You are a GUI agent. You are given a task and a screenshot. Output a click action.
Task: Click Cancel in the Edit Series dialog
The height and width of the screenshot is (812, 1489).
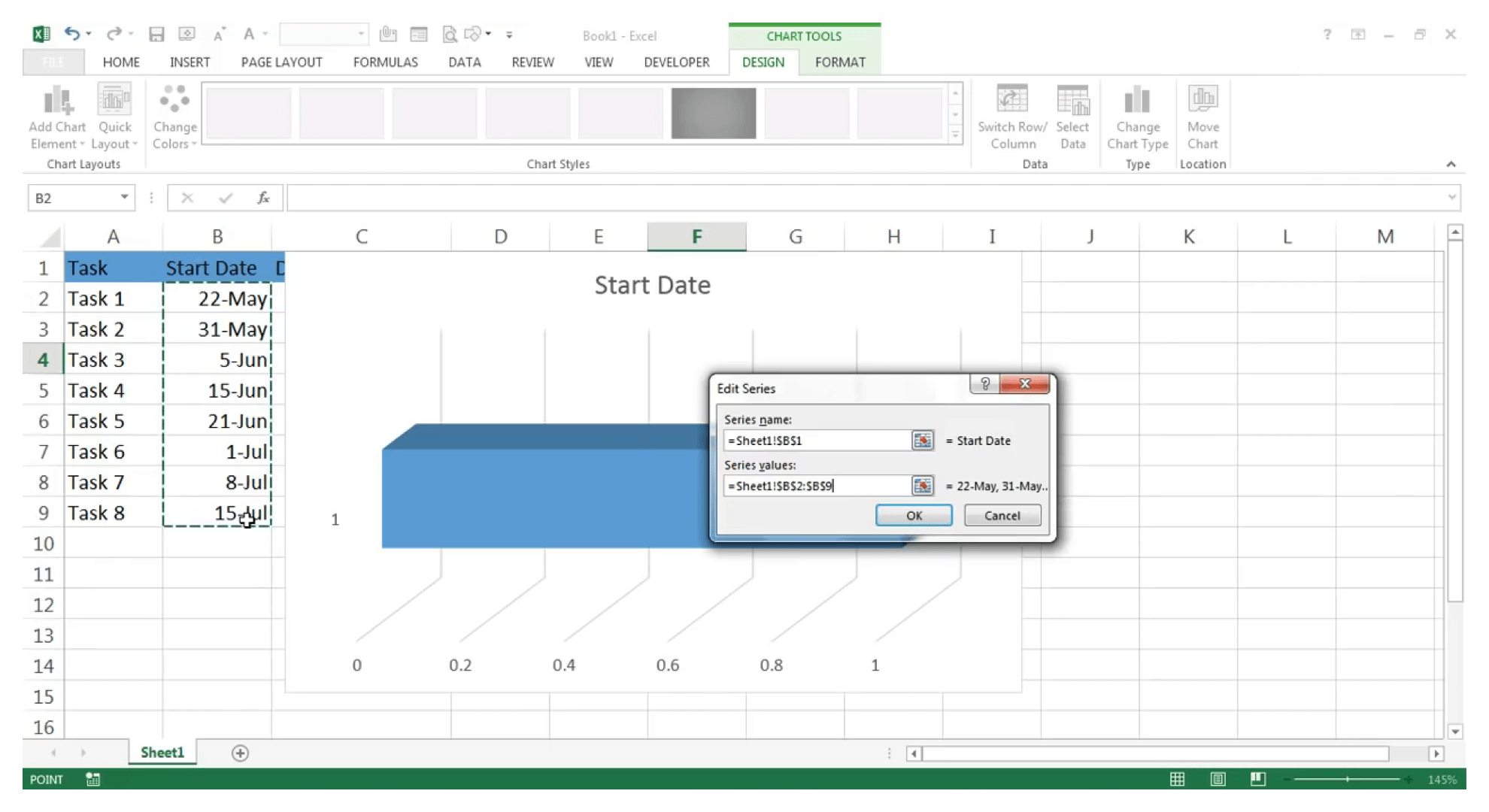point(1001,515)
